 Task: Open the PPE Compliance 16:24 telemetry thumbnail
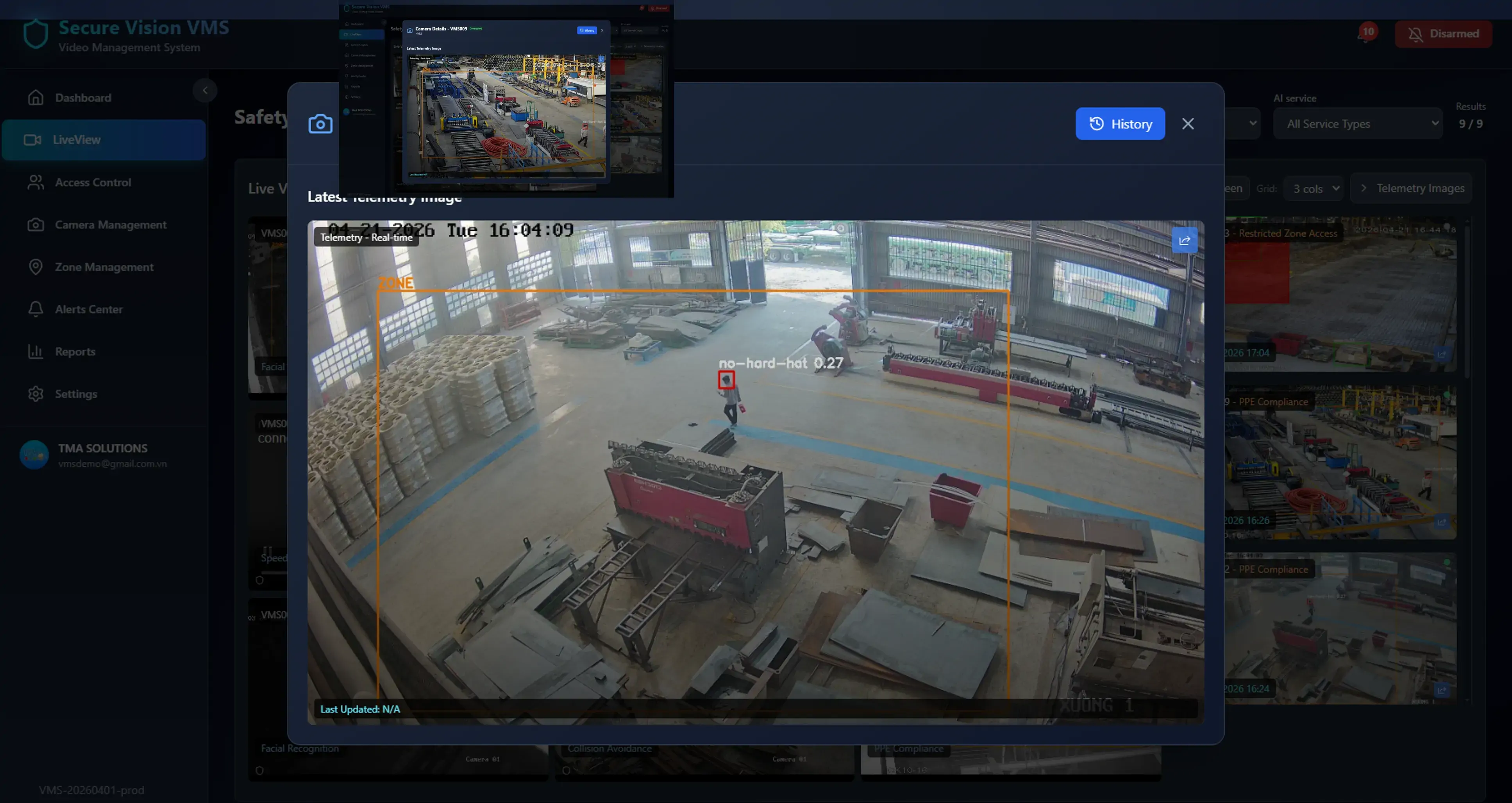1340,629
